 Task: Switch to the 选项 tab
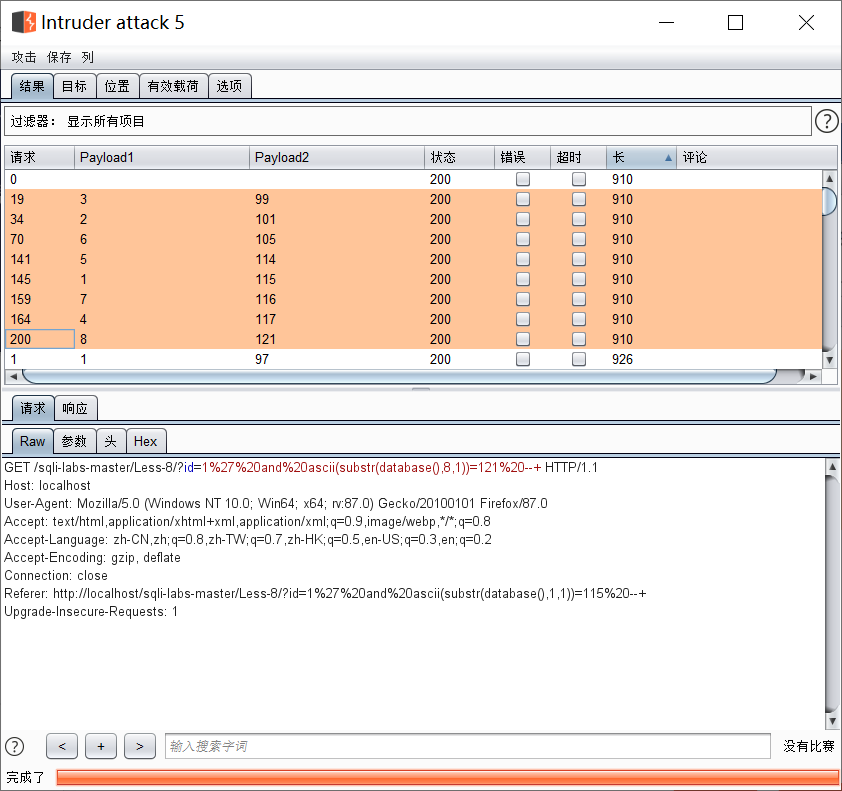click(229, 86)
